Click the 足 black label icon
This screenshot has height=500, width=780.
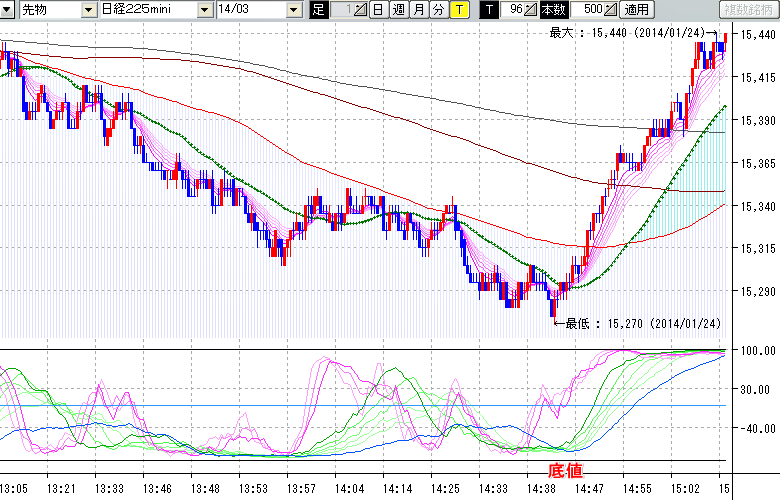point(319,10)
